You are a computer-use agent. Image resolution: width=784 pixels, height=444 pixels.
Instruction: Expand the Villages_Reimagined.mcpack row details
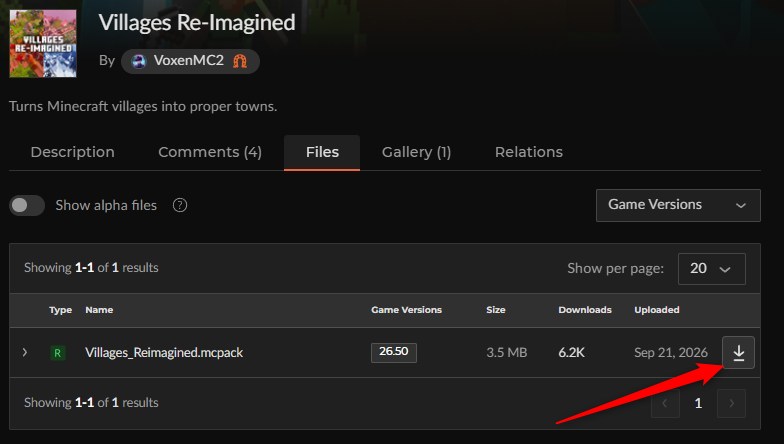click(x=24, y=352)
